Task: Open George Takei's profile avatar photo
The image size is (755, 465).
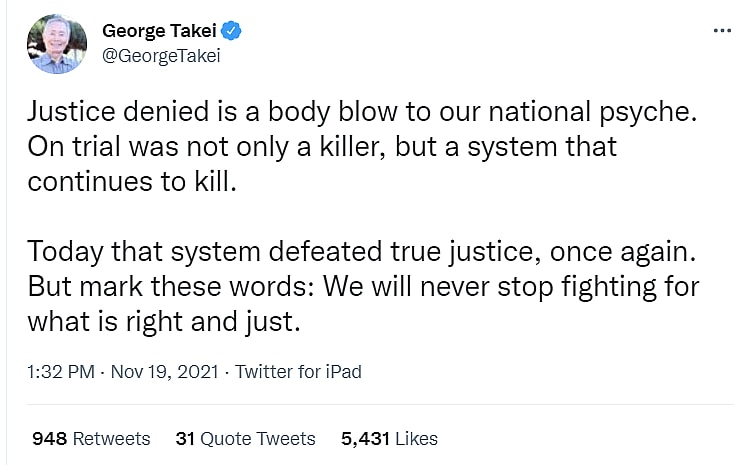Action: (x=56, y=44)
